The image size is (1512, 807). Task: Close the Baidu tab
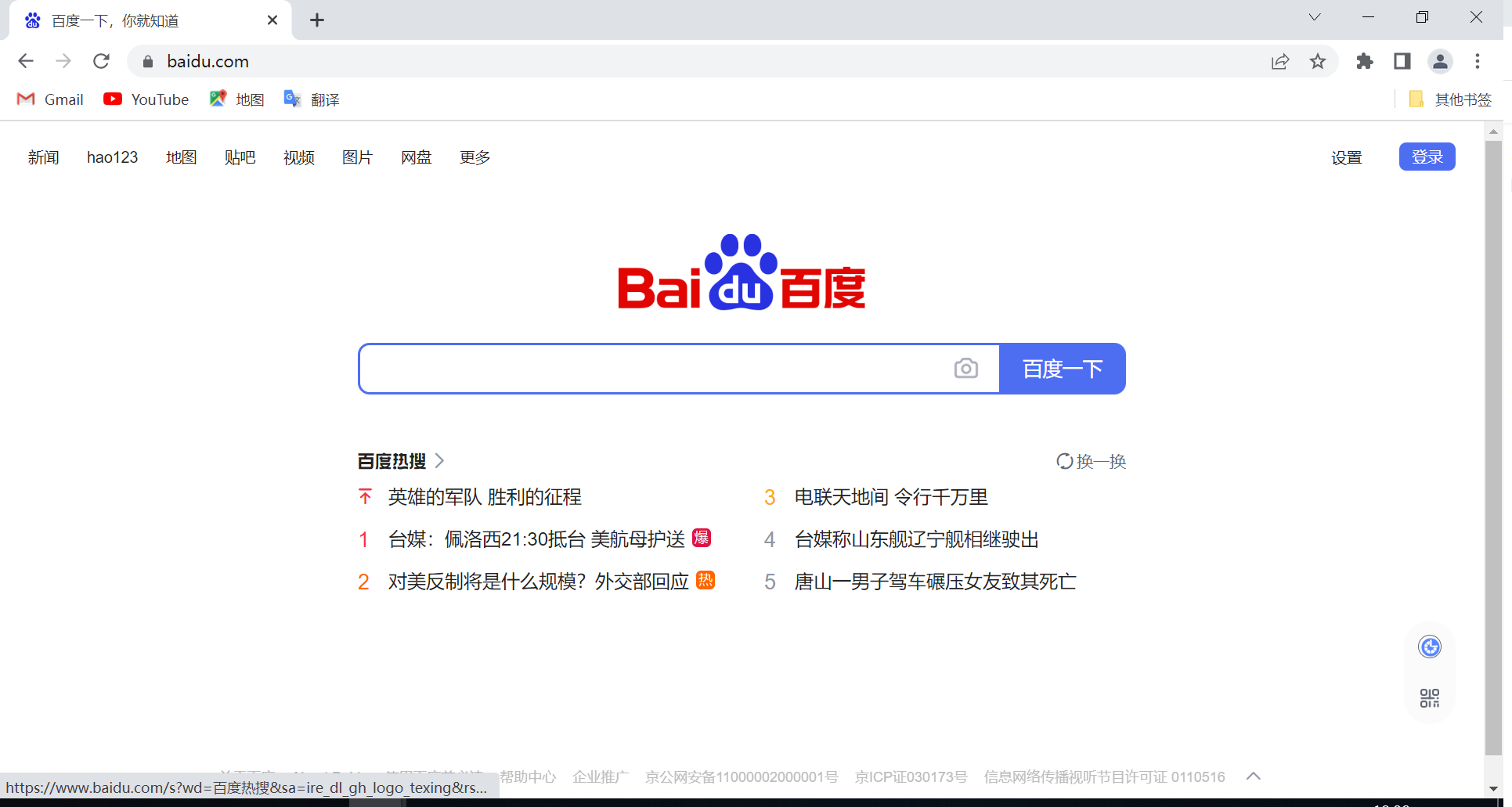click(272, 20)
